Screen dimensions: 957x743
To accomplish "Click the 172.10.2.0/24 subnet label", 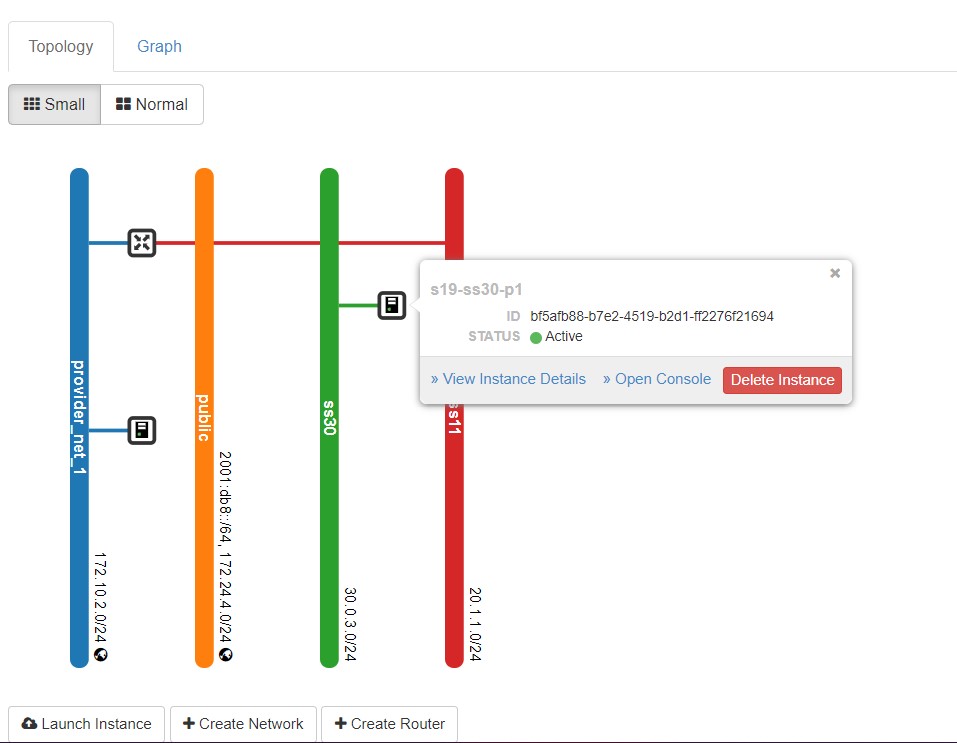I will [x=101, y=598].
